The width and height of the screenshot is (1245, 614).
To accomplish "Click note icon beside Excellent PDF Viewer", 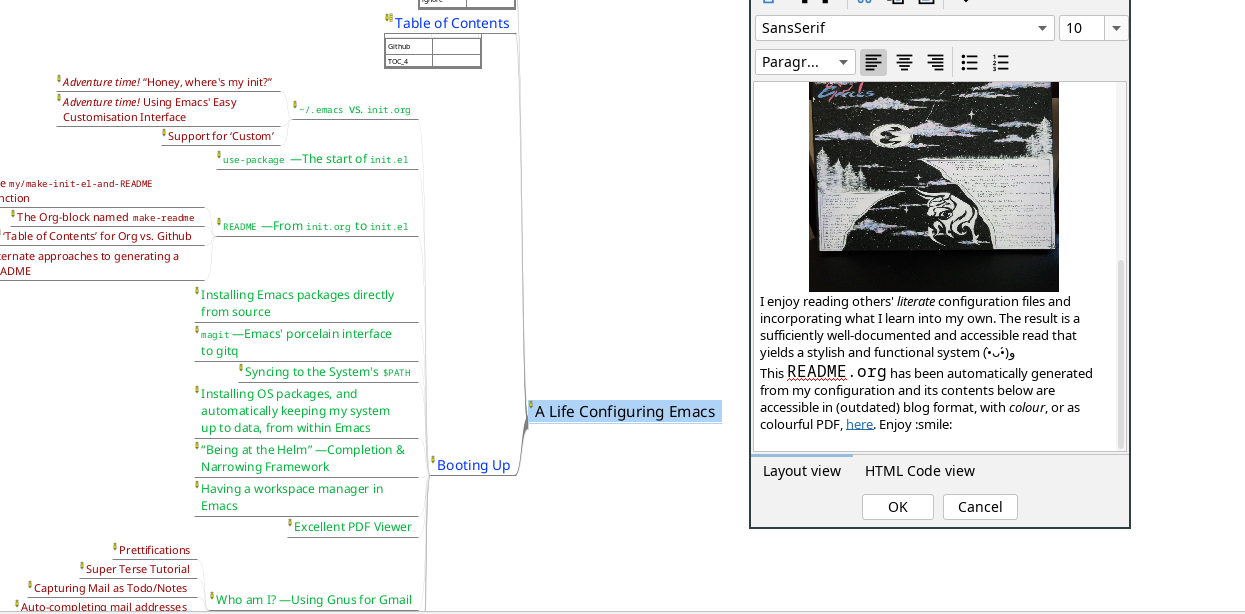I will coord(290,522).
